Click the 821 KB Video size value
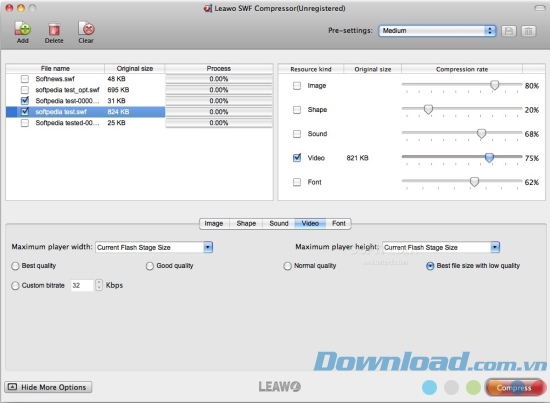Image resolution: width=550 pixels, height=403 pixels. [x=357, y=158]
